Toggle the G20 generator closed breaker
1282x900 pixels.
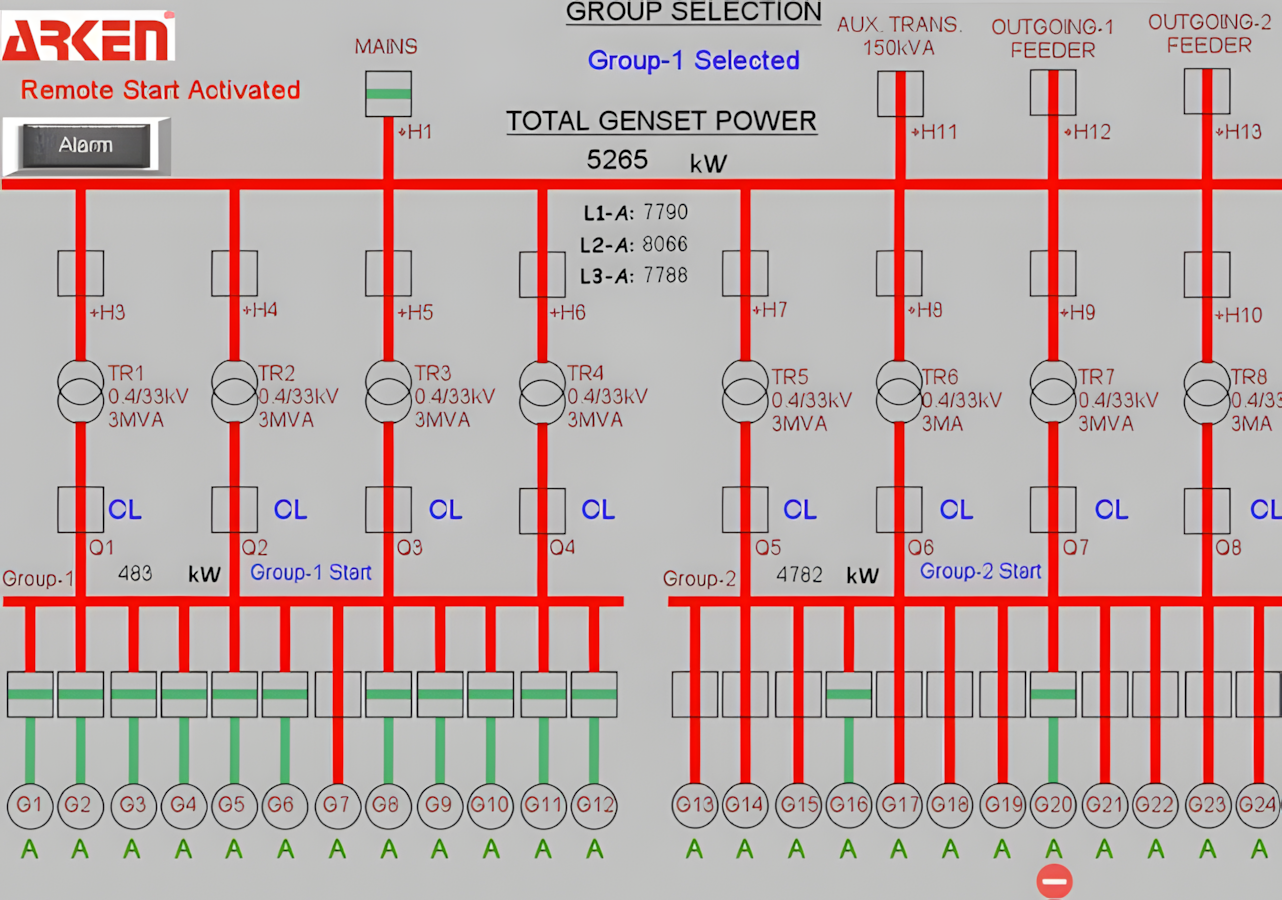(x=1053, y=694)
